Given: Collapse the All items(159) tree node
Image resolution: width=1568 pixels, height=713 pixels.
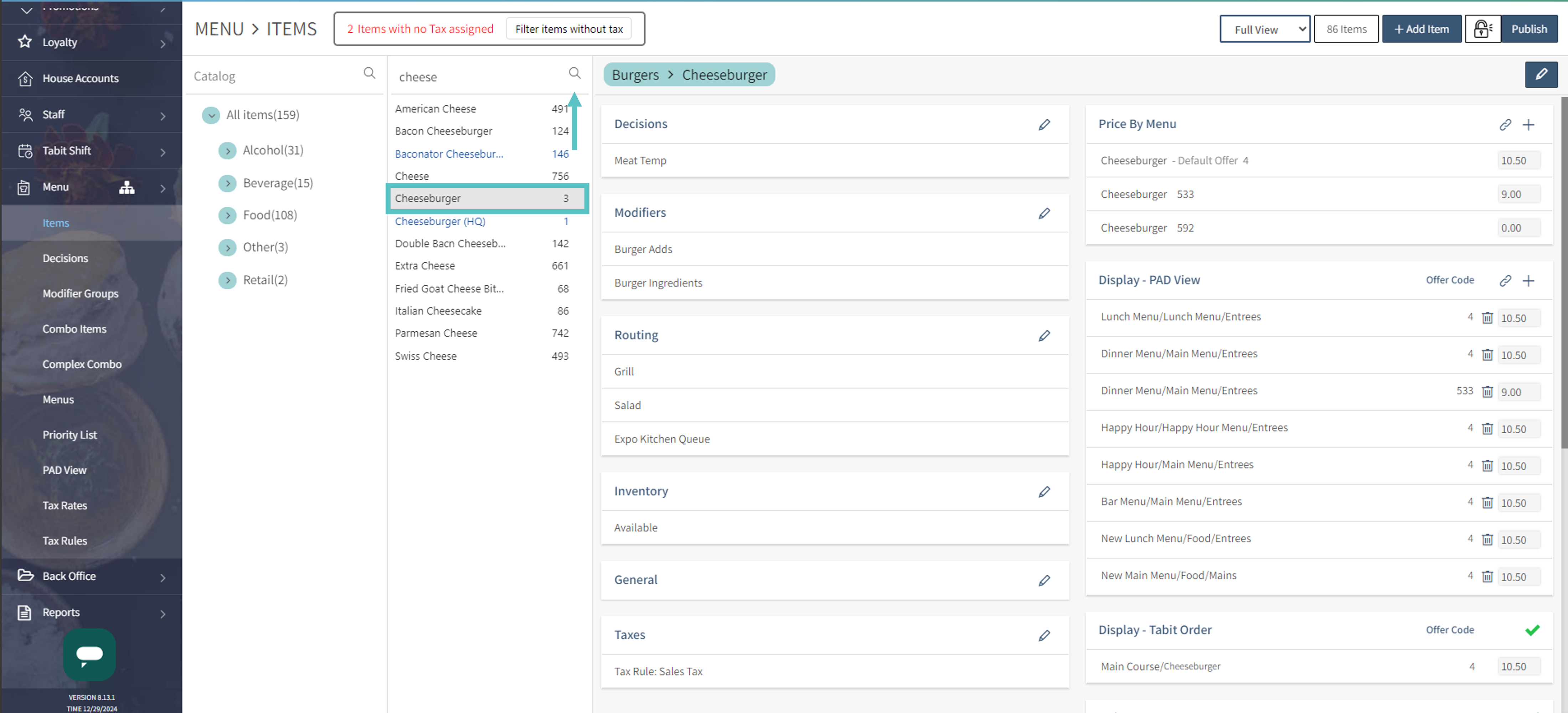Looking at the screenshot, I should (x=211, y=115).
